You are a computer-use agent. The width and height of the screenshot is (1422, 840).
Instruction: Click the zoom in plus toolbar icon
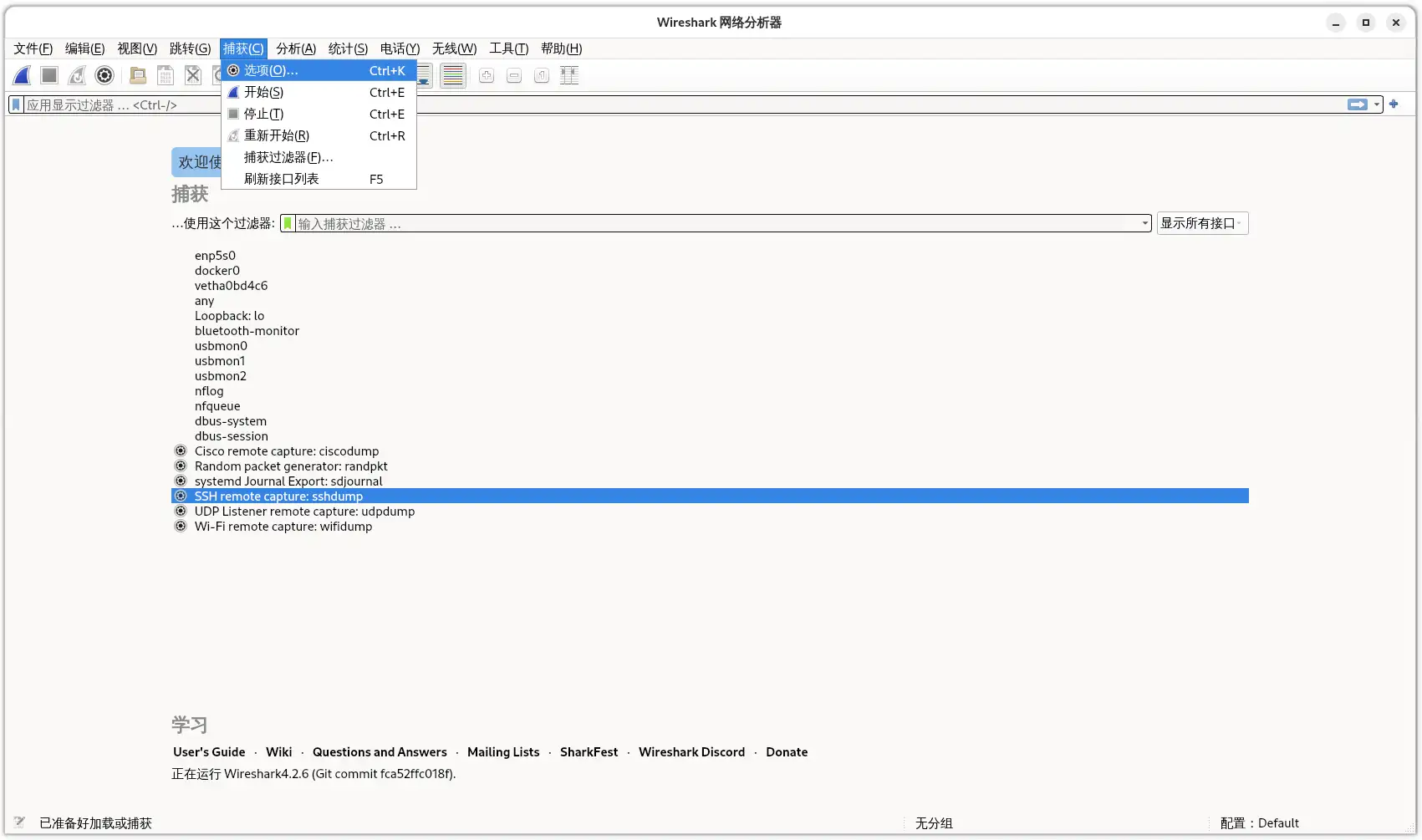487,76
